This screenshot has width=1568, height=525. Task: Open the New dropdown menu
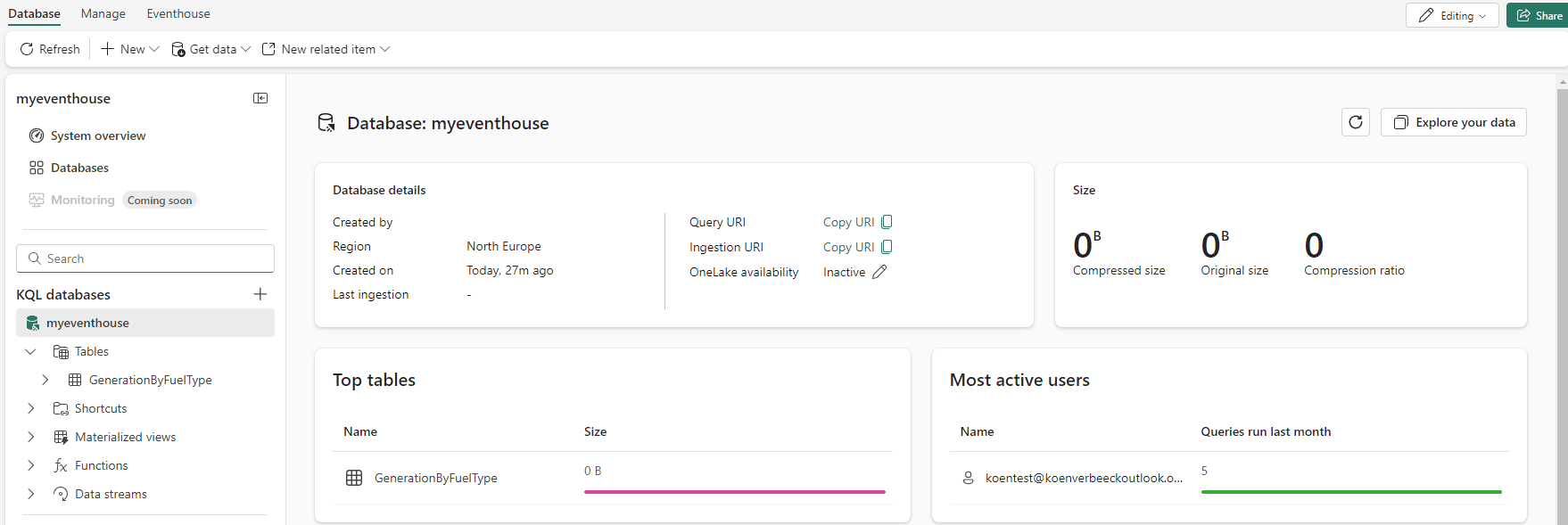130,49
